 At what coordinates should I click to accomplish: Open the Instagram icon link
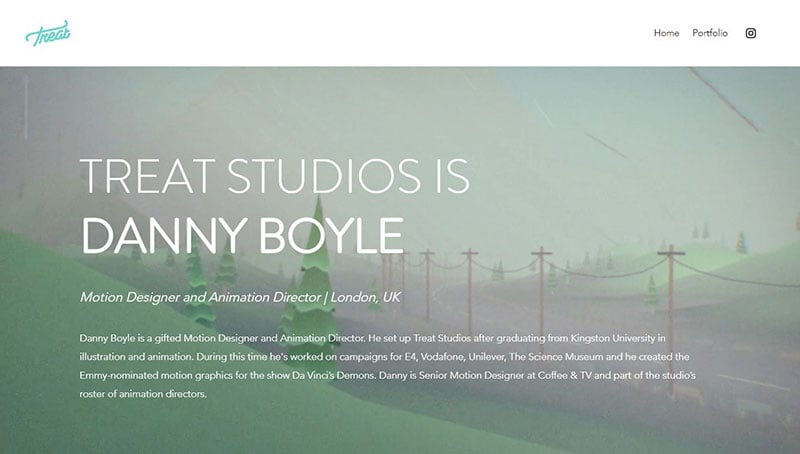coord(751,33)
